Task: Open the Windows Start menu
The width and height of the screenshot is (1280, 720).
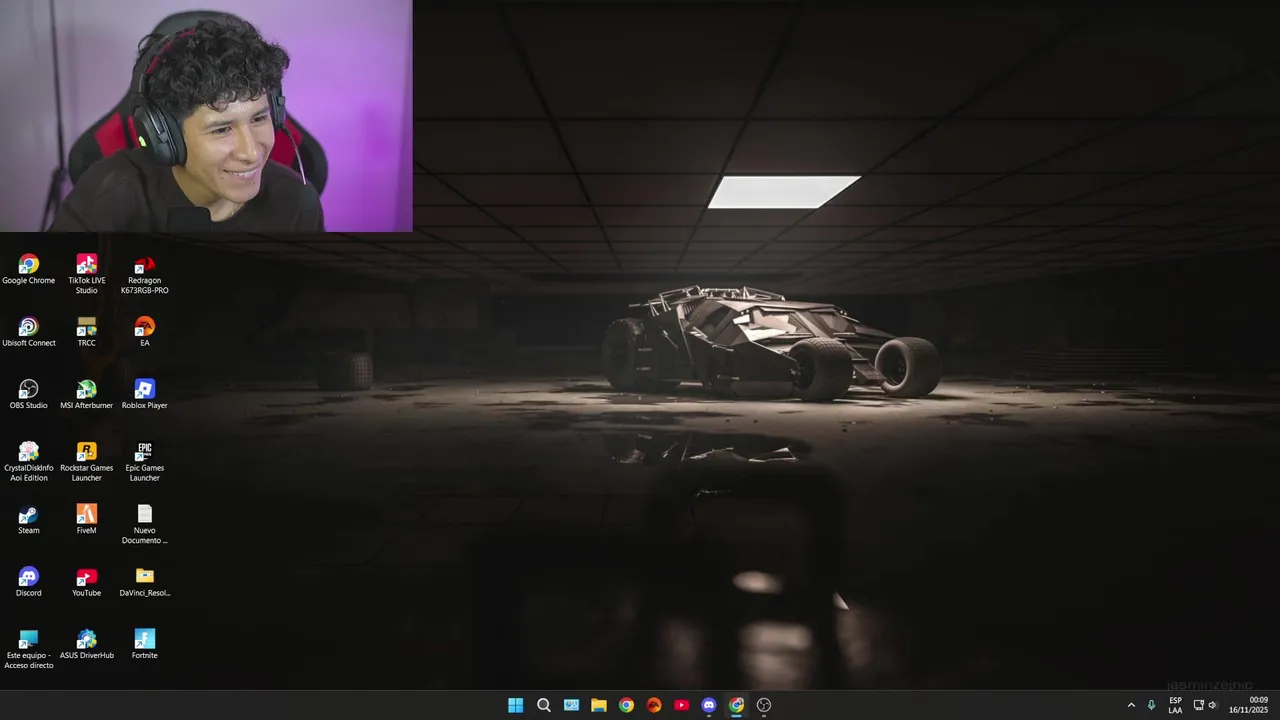Action: pos(515,705)
